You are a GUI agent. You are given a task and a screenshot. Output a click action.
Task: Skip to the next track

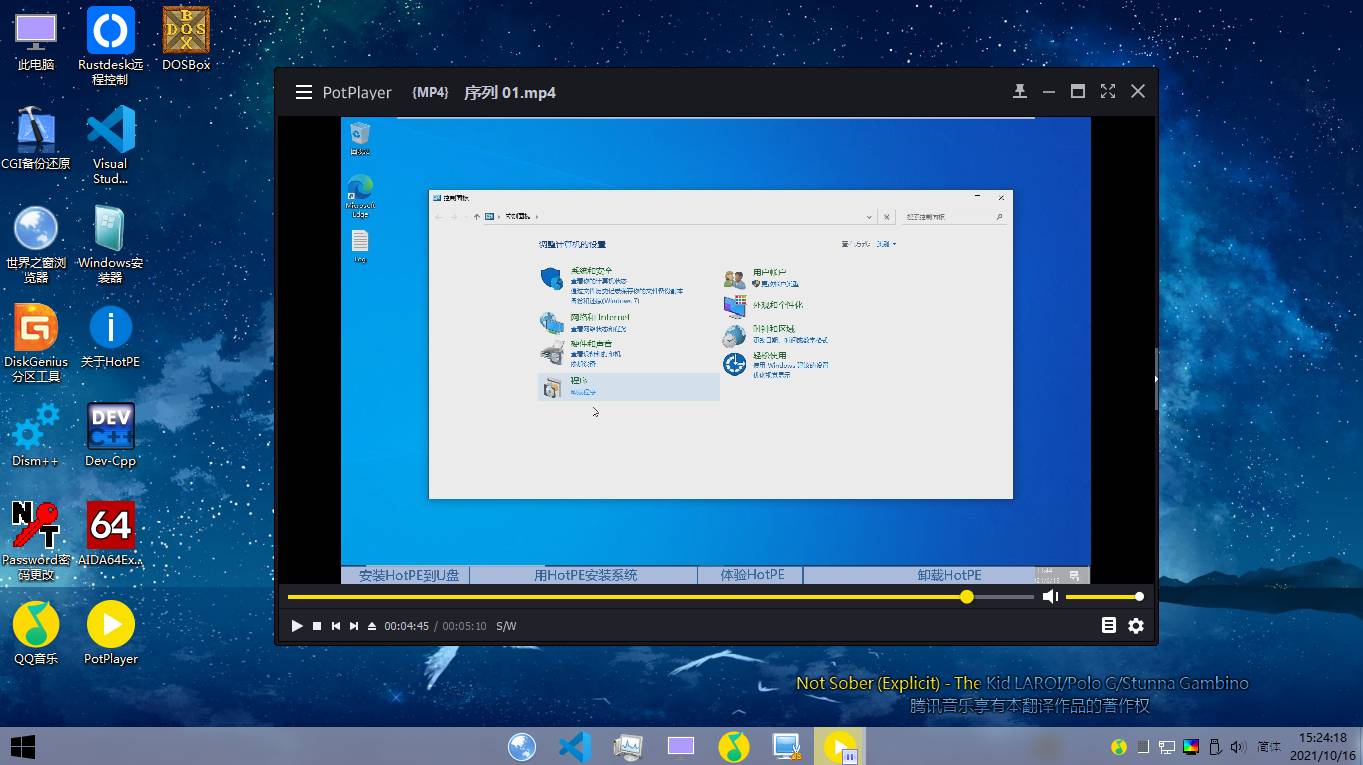pyautogui.click(x=354, y=626)
